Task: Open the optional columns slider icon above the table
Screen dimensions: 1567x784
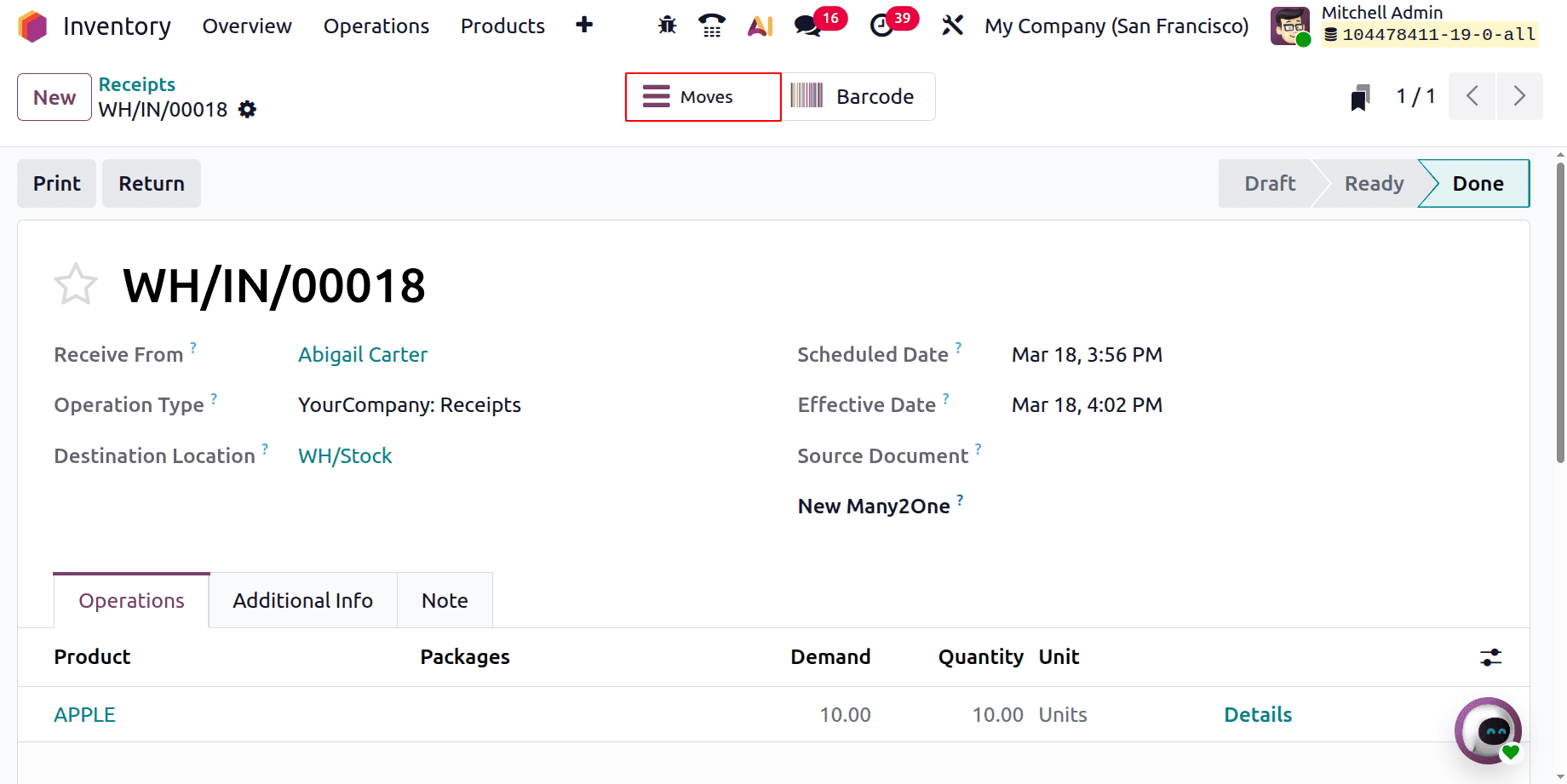Action: pyautogui.click(x=1490, y=656)
